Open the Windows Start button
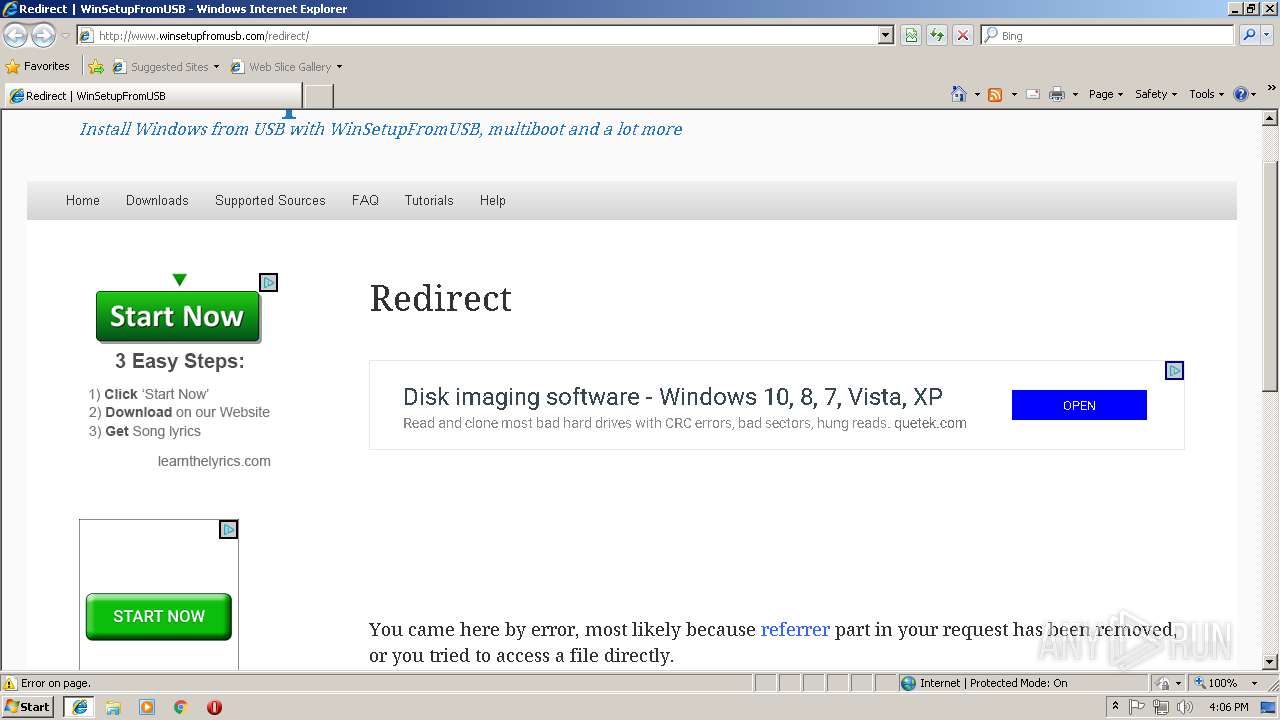The width and height of the screenshot is (1280, 720). pos(28,706)
